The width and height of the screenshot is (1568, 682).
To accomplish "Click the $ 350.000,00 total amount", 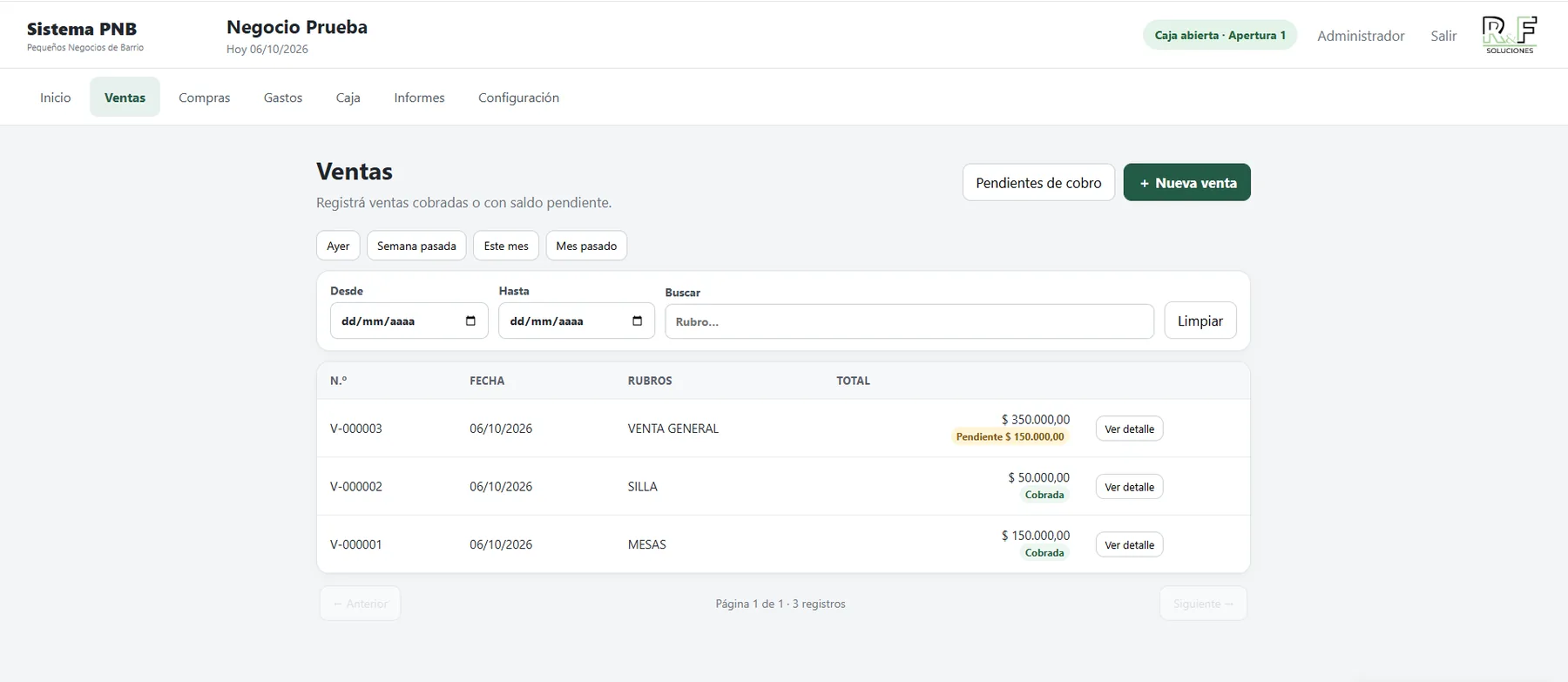I will tap(1036, 420).
